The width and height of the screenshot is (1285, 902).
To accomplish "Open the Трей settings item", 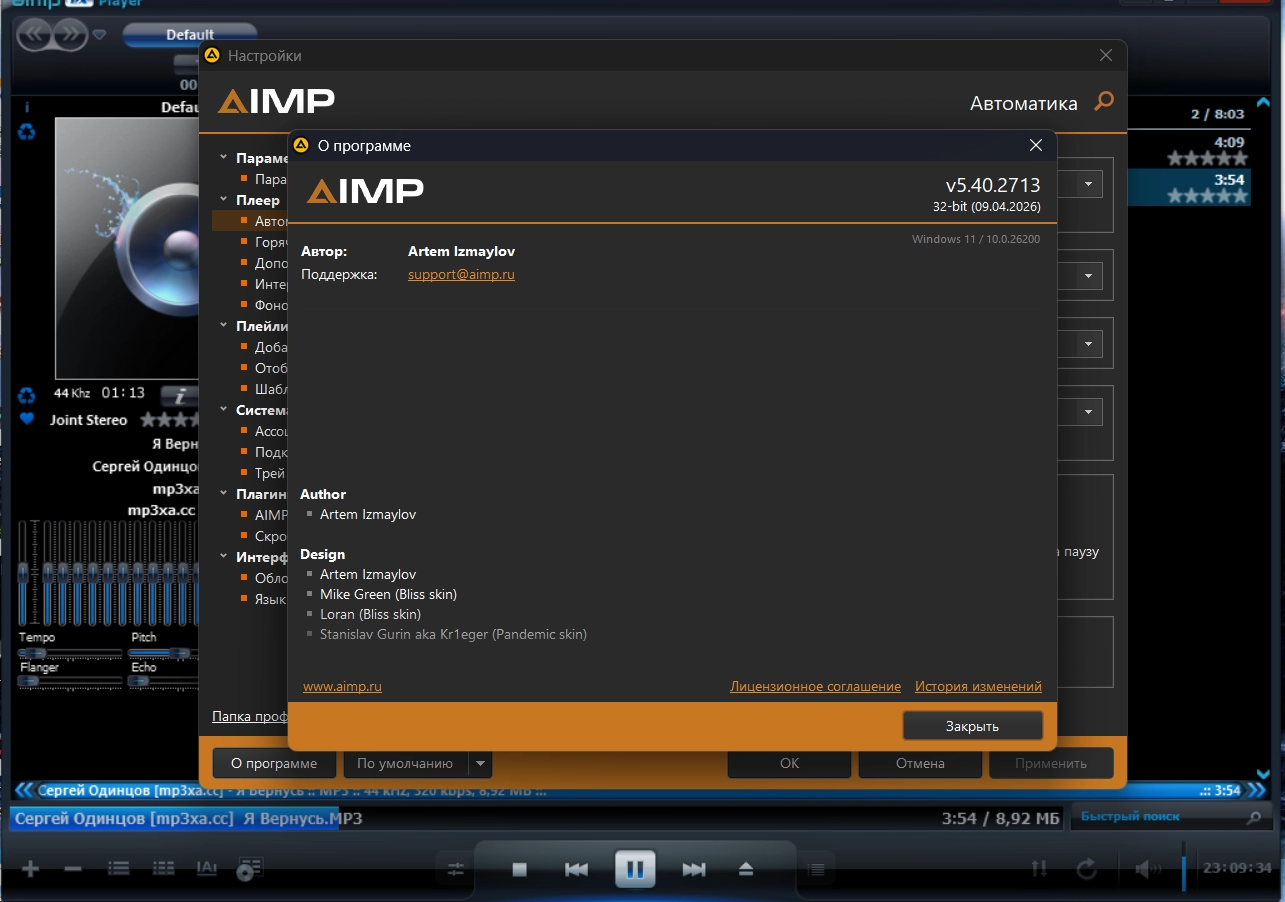I will point(270,473).
